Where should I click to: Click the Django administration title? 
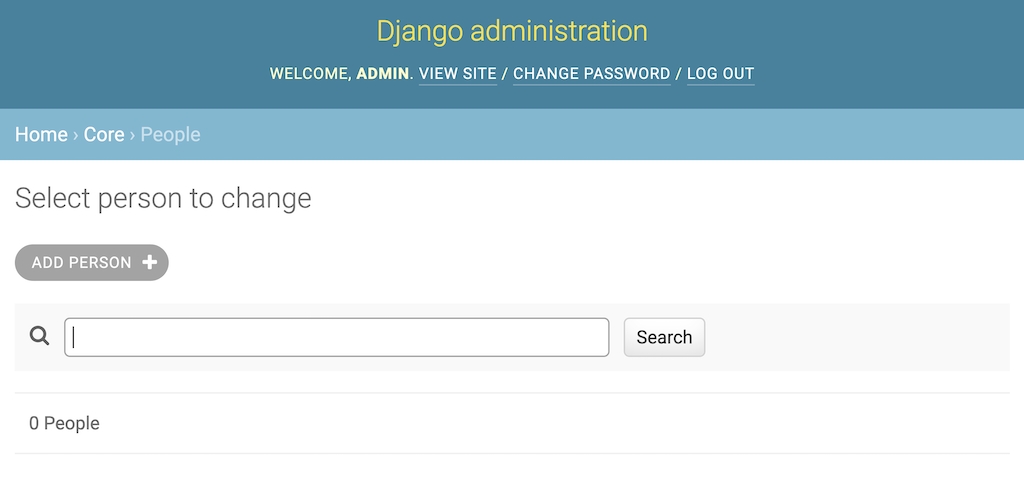click(512, 31)
